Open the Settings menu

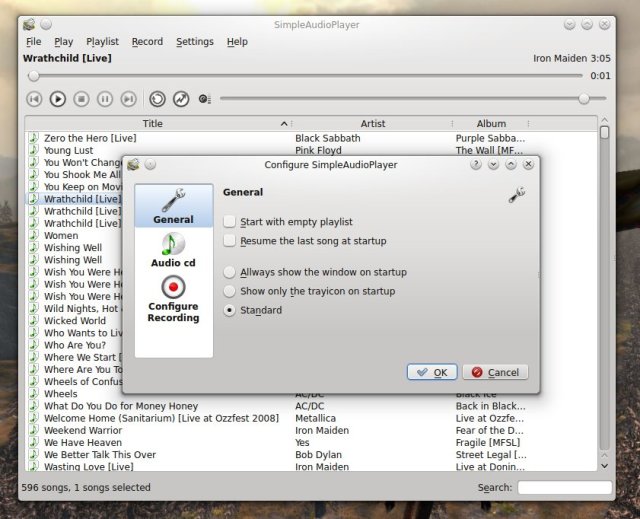(195, 42)
